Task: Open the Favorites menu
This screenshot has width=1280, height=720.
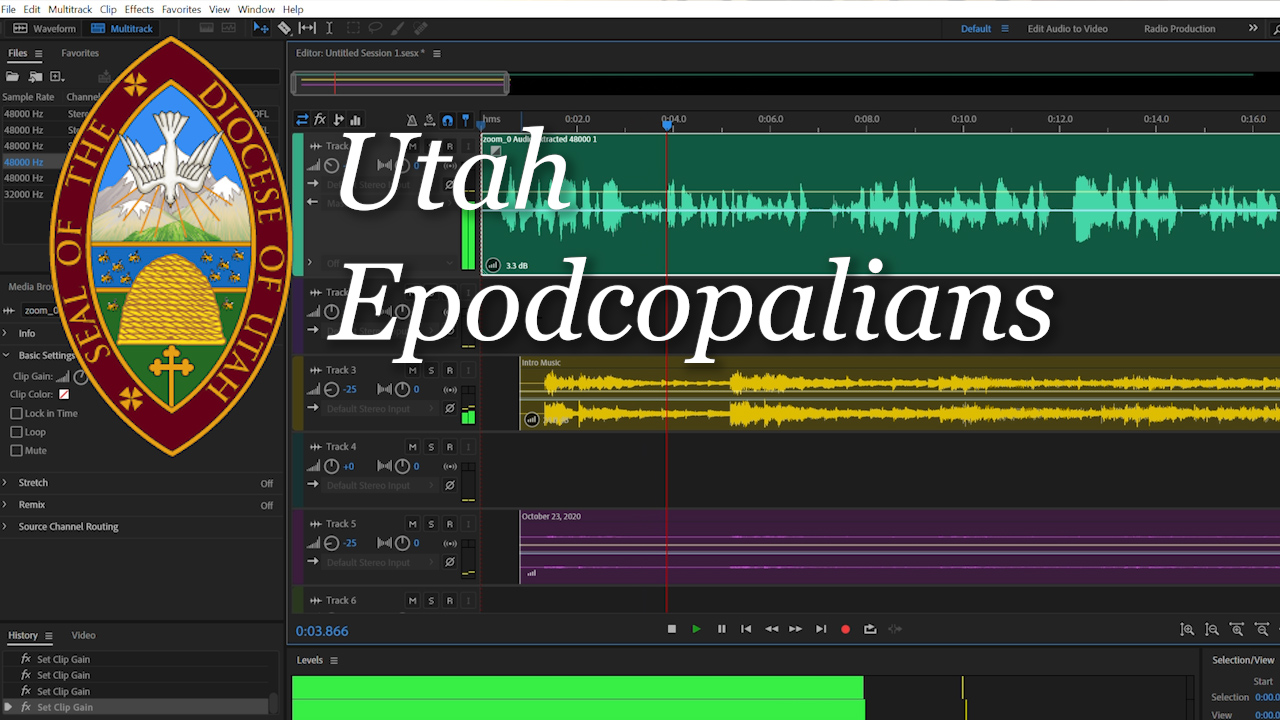Action: [x=181, y=9]
